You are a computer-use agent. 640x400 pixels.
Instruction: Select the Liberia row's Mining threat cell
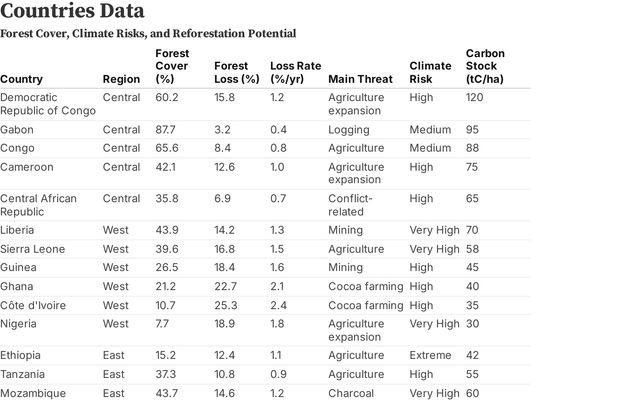pos(345,230)
